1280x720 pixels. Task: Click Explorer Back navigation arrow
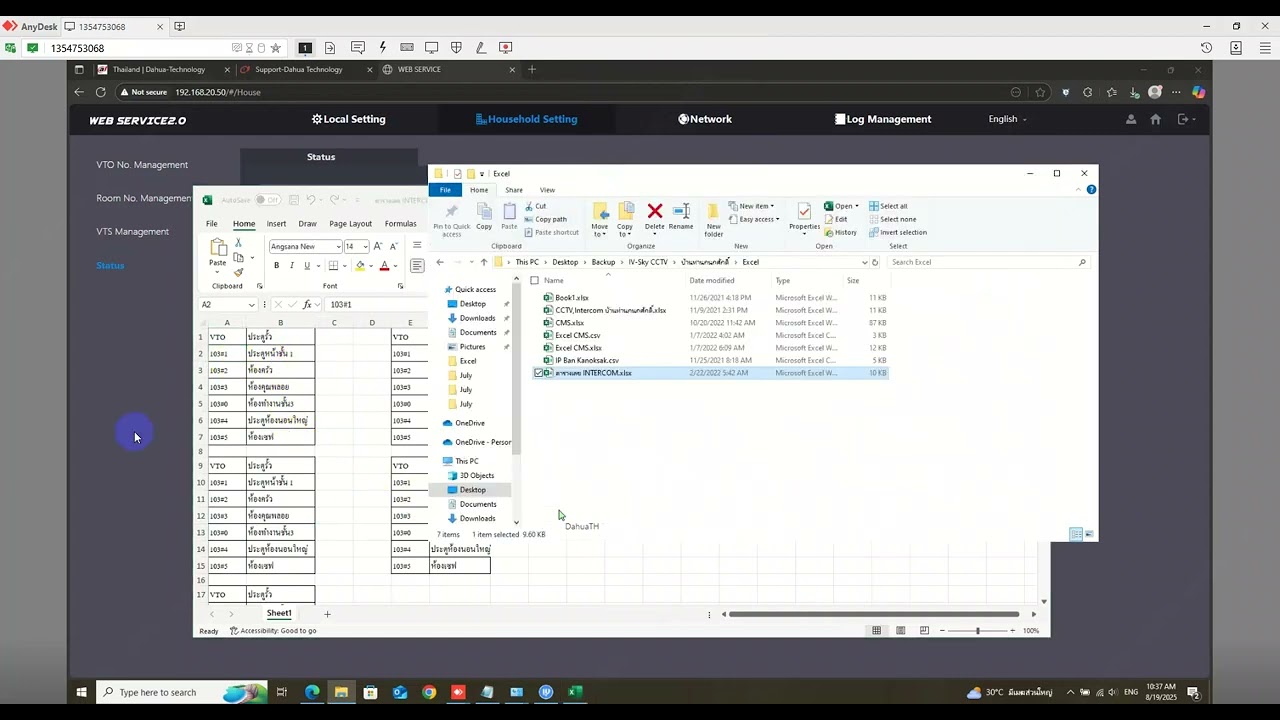pos(440,262)
